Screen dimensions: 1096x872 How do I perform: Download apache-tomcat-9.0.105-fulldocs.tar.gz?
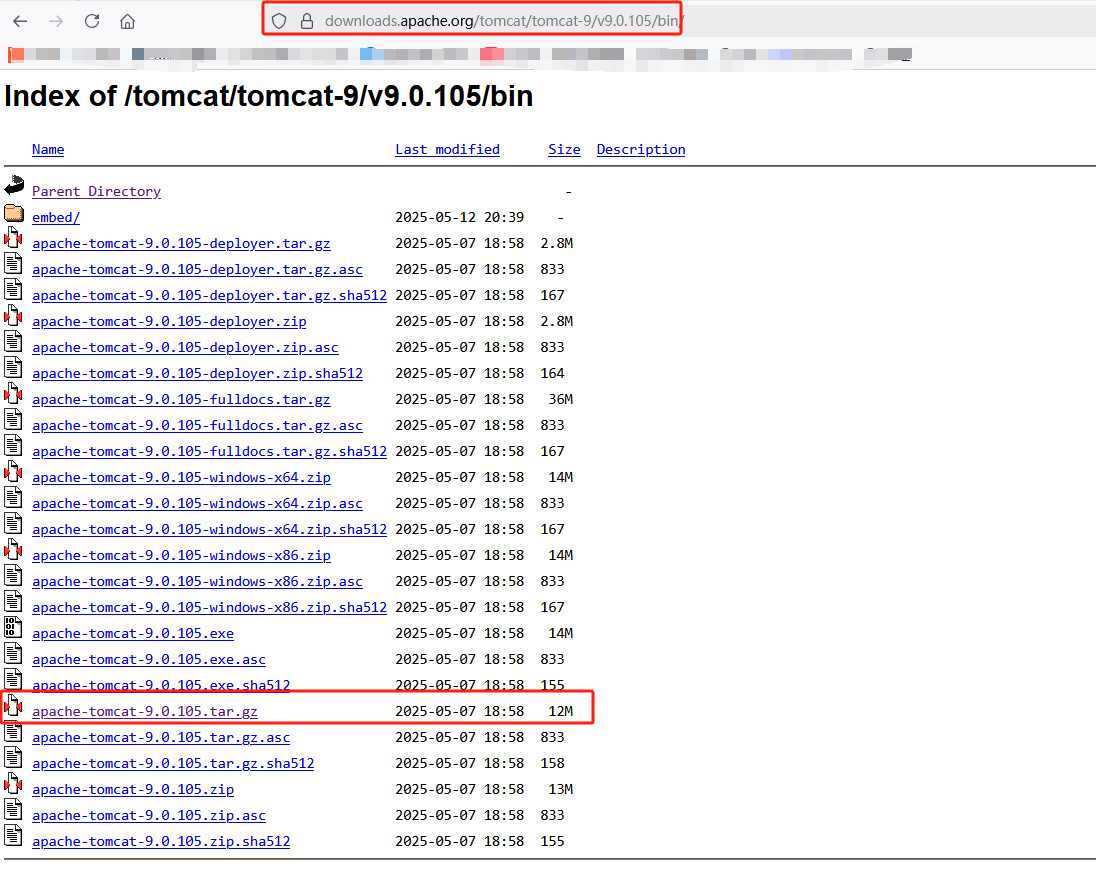coord(181,400)
